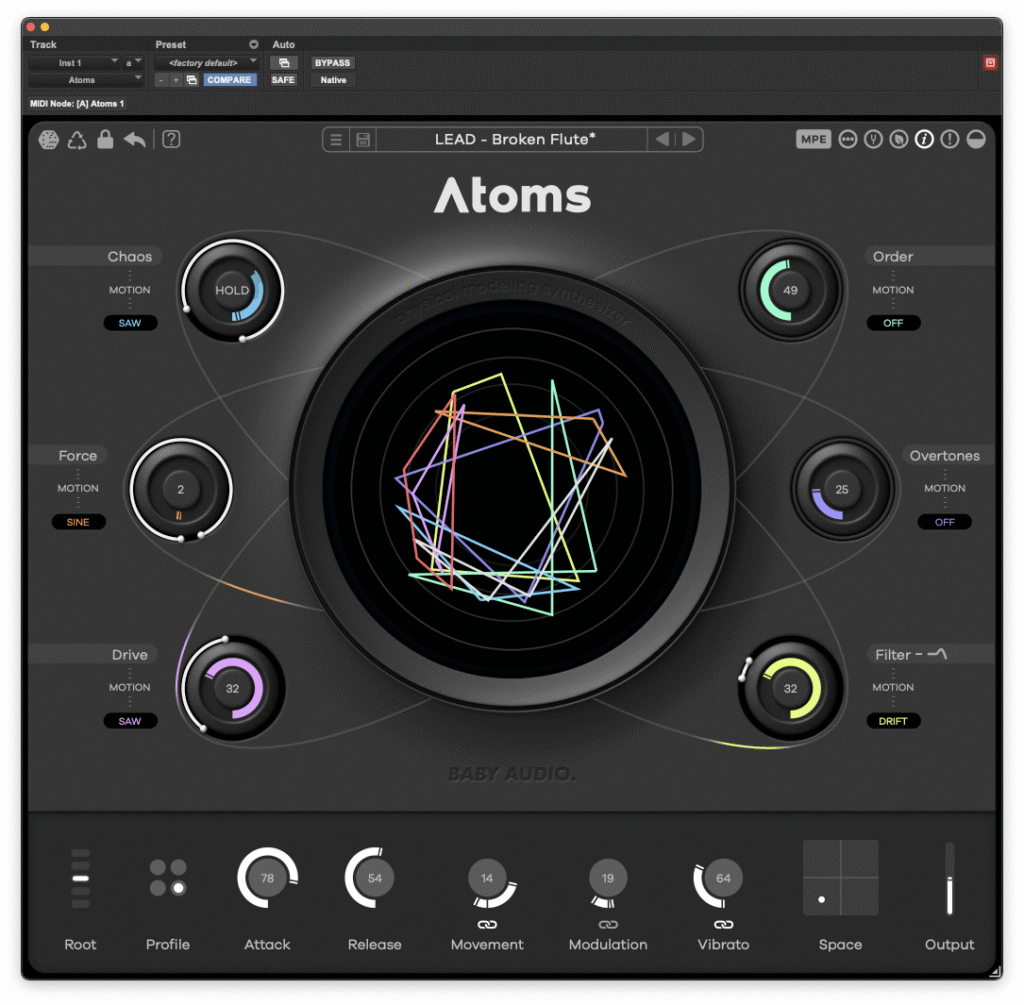Select the highlighted Profile dot
Image resolution: width=1024 pixels, height=1005 pixels.
pos(178,889)
